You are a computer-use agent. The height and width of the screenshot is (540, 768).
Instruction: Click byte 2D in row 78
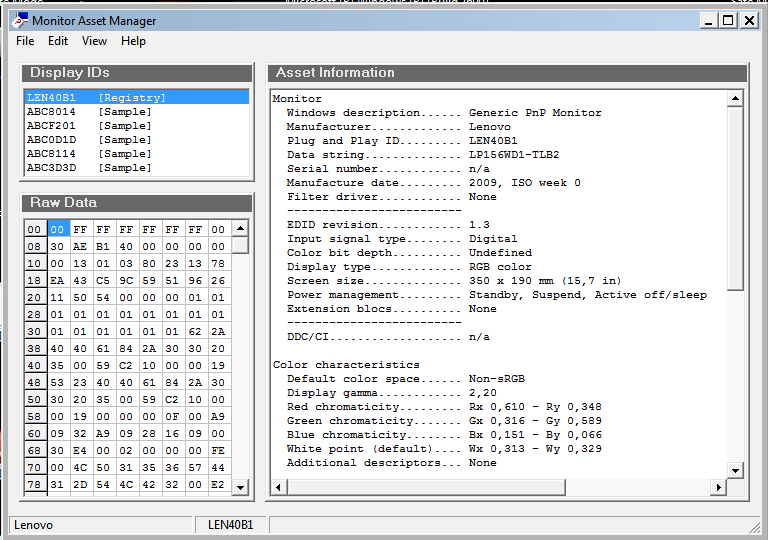pos(80,485)
